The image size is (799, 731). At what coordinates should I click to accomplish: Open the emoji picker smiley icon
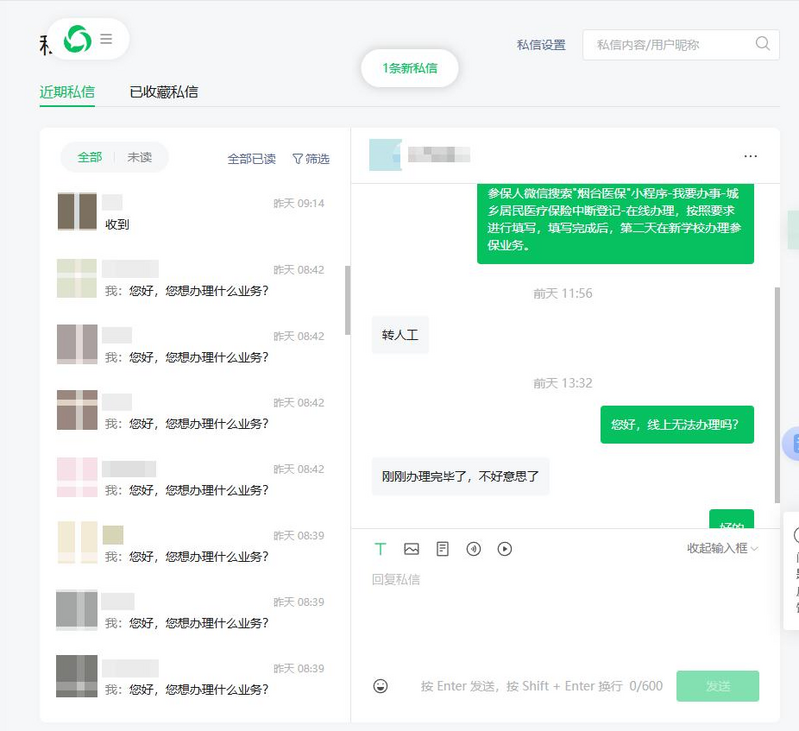380,686
